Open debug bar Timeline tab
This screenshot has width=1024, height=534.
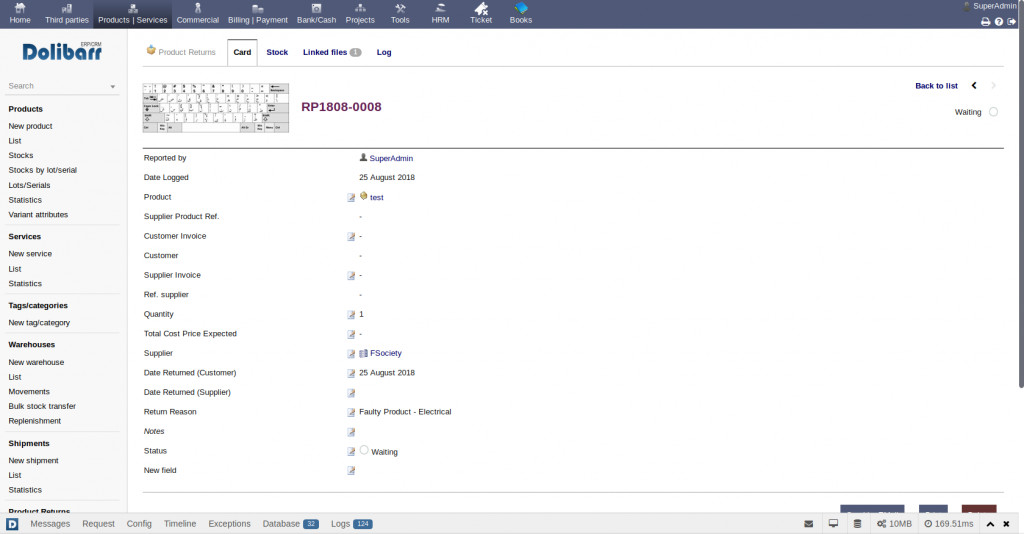point(180,524)
